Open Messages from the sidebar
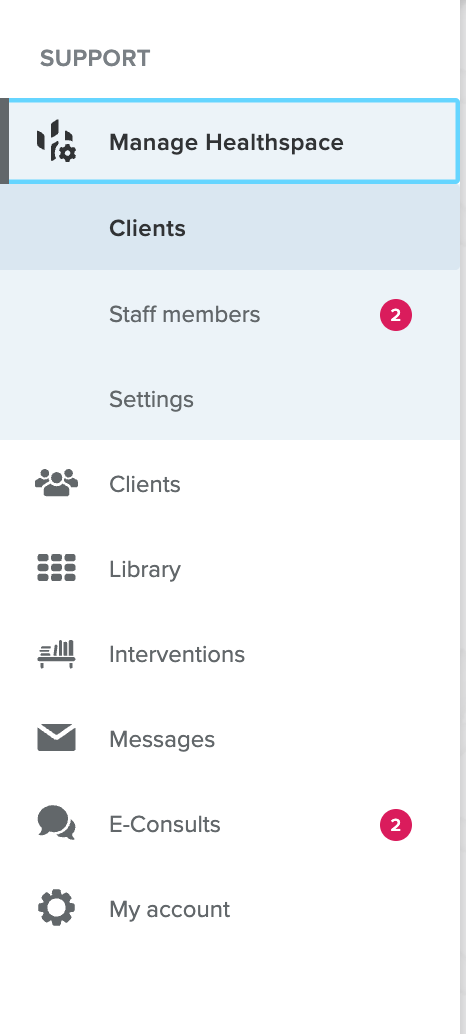This screenshot has height=1034, width=466. coord(161,739)
